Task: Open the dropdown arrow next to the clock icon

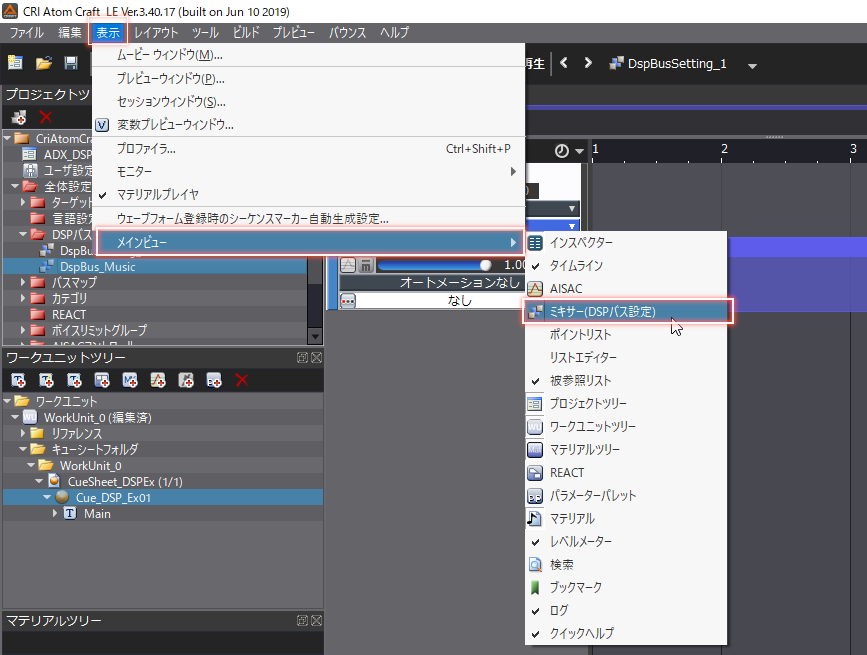Action: (579, 151)
